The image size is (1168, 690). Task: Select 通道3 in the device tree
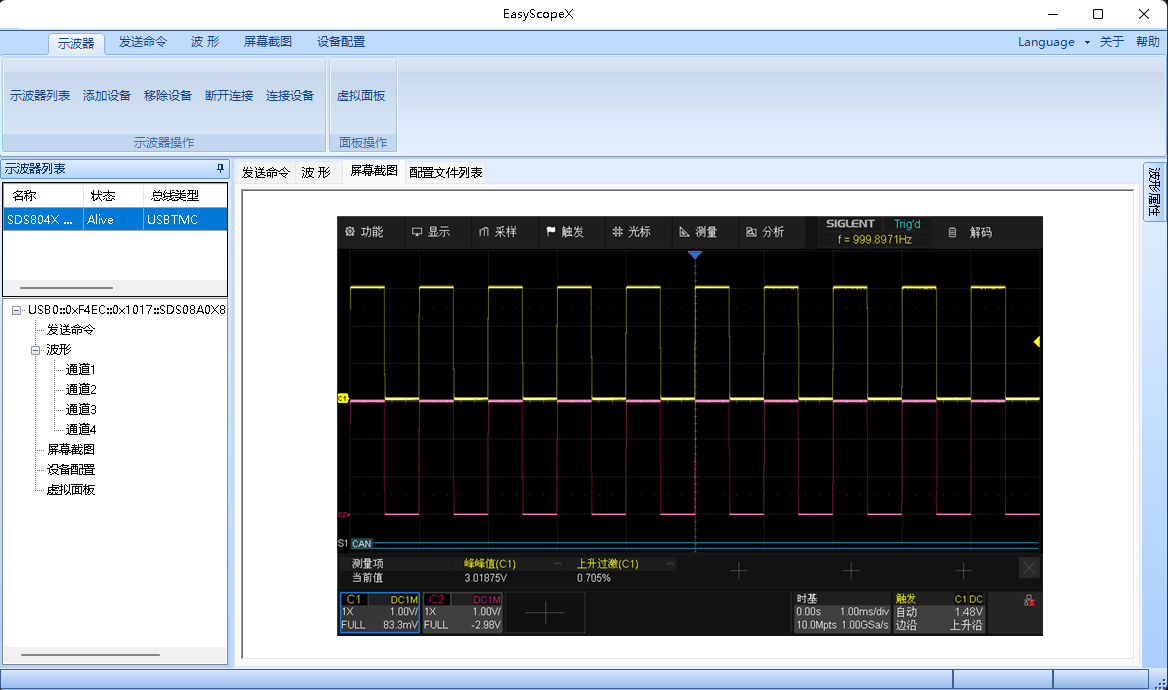pos(81,410)
